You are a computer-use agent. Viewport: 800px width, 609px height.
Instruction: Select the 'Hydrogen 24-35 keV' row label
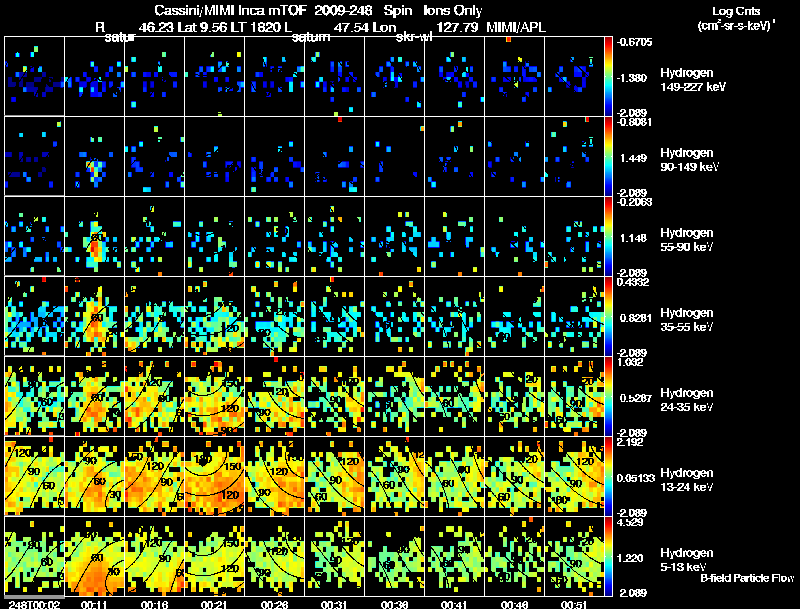tap(687, 400)
